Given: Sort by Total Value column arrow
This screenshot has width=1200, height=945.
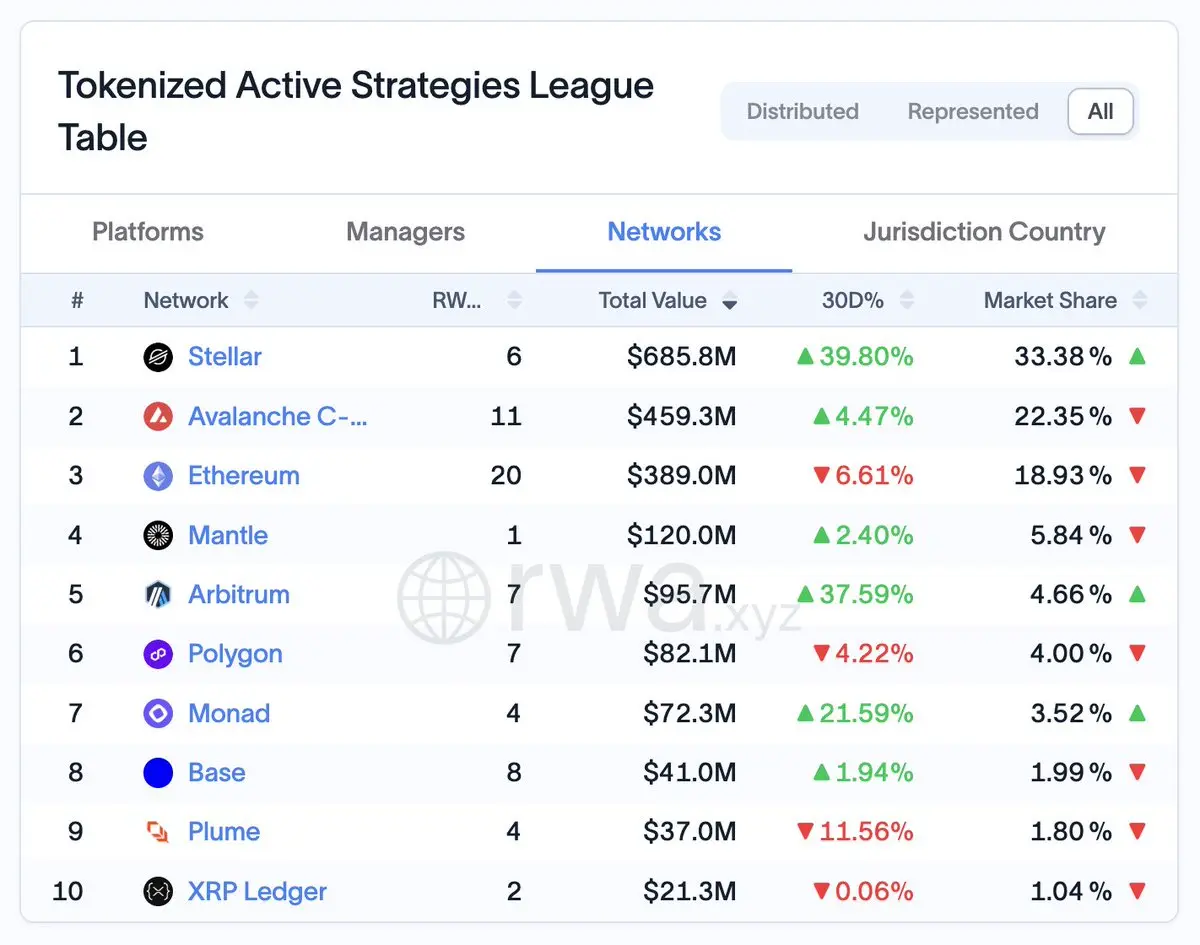Looking at the screenshot, I should click(x=730, y=301).
